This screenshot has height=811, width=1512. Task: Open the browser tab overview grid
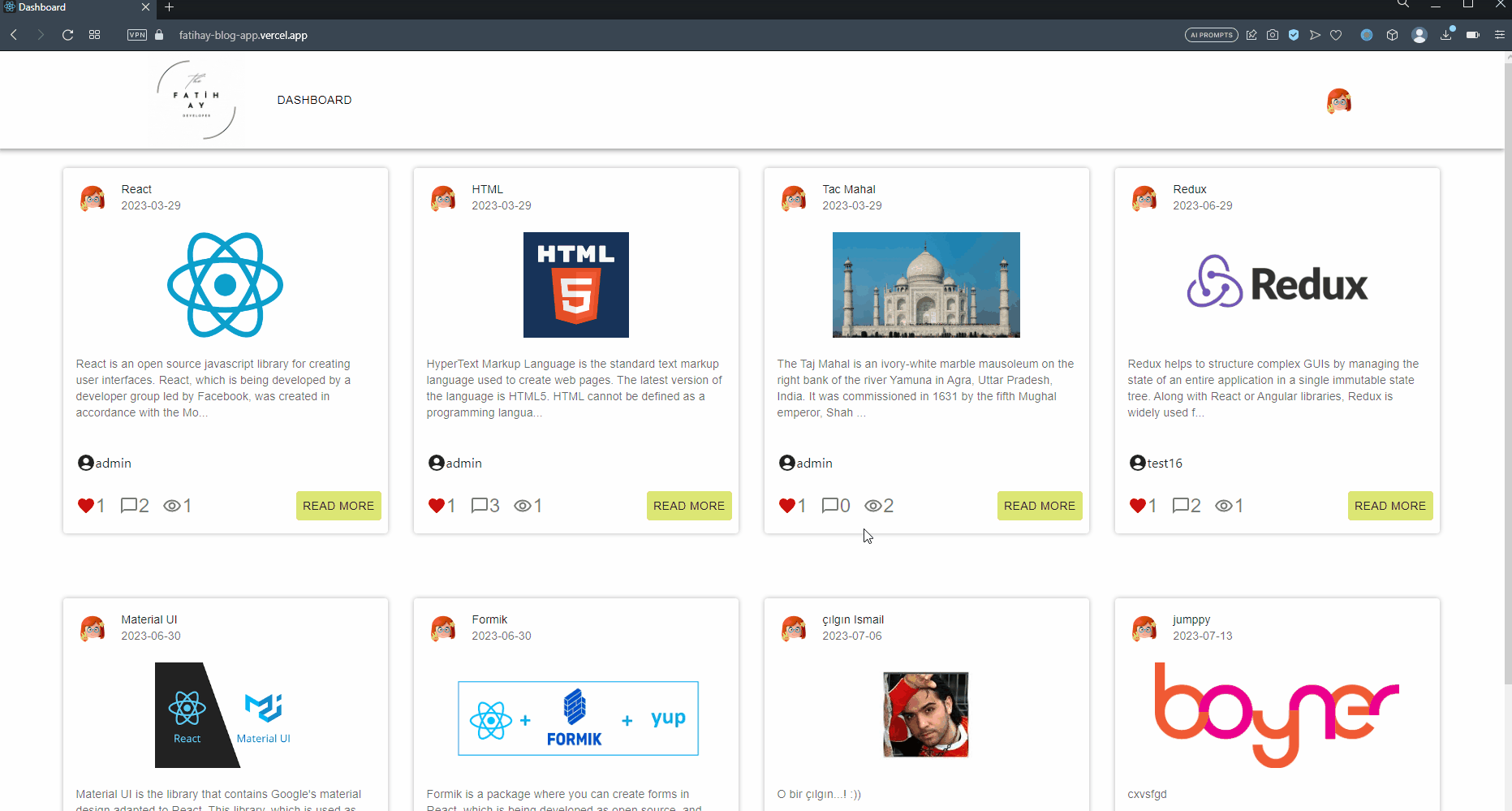(95, 35)
